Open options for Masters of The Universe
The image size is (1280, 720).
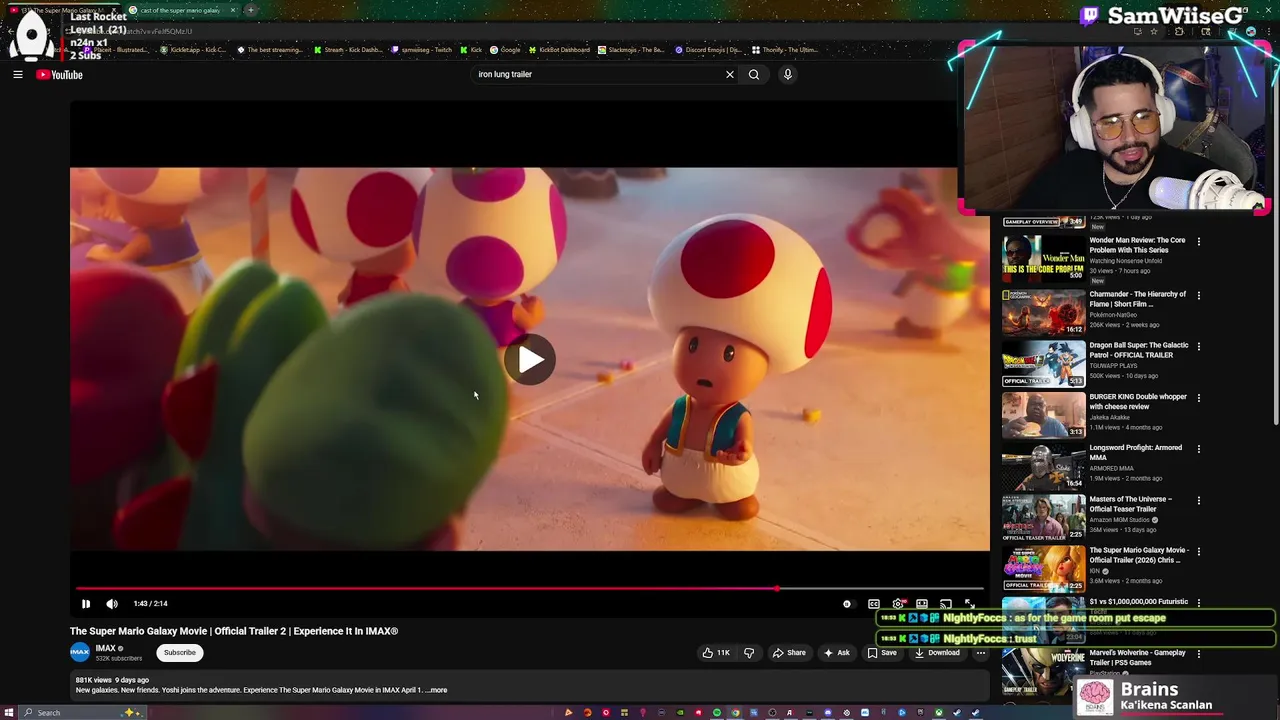tap(1199, 500)
